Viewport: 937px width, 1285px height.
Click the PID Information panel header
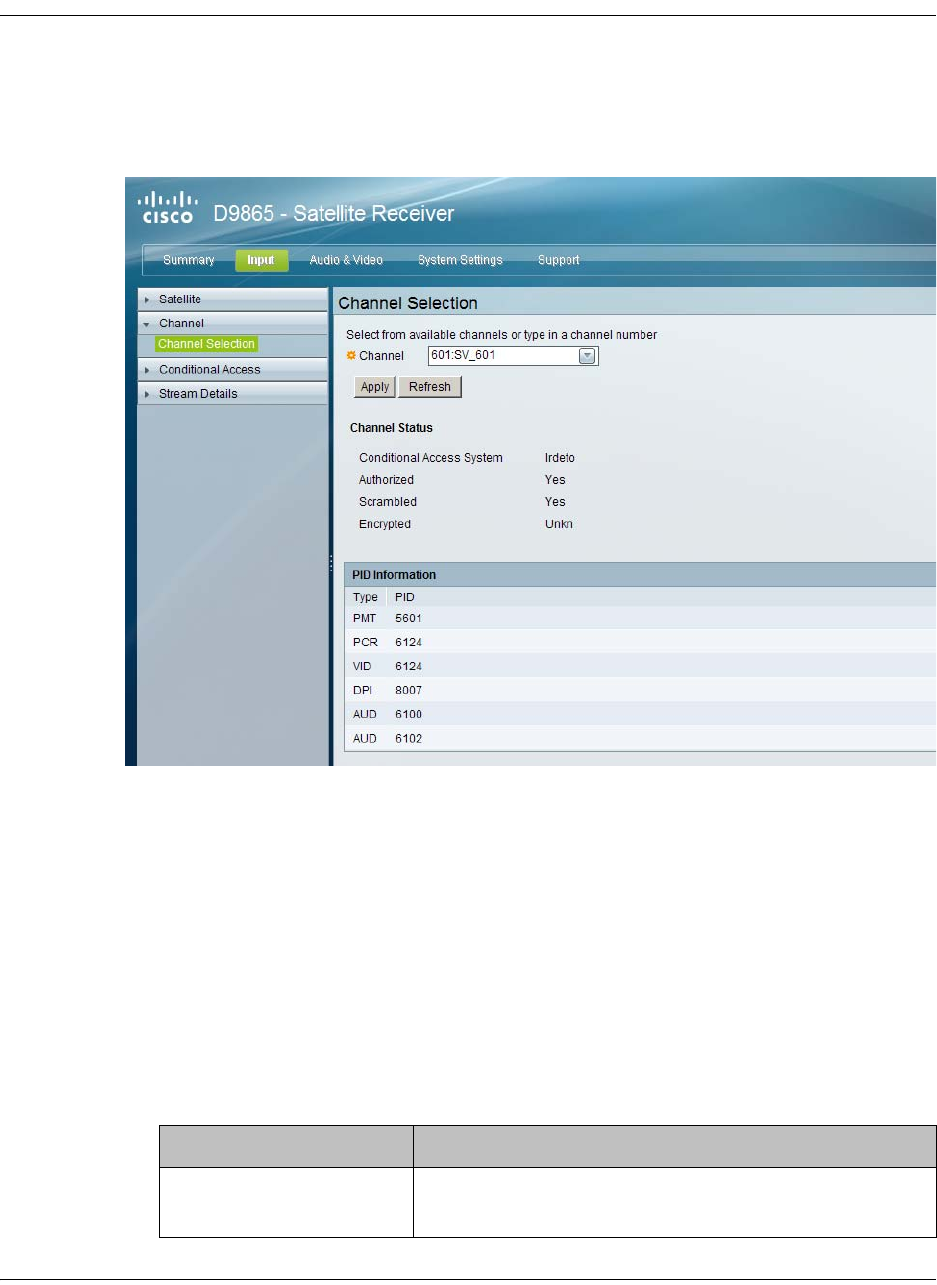640,575
